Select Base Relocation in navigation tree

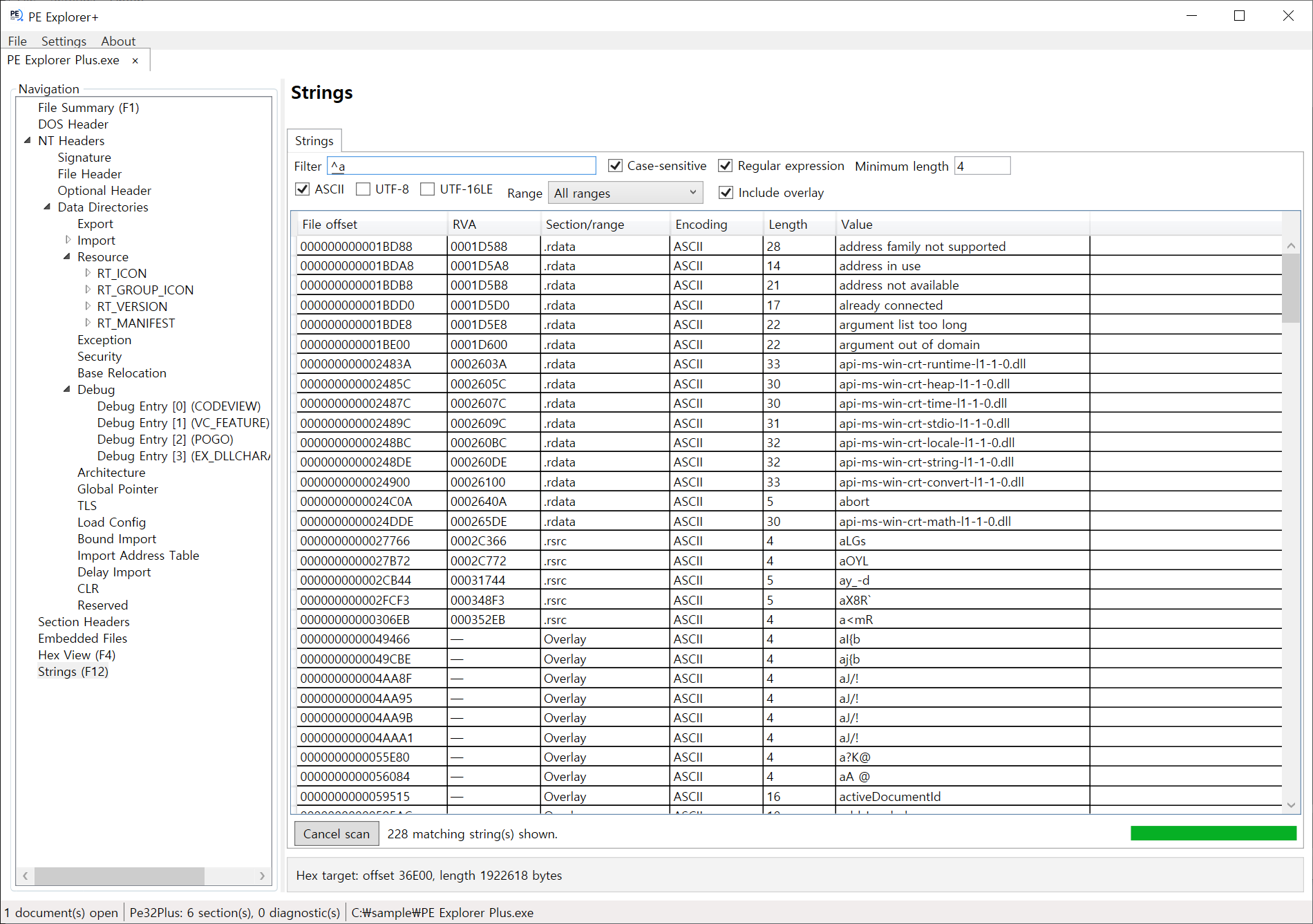[x=122, y=373]
